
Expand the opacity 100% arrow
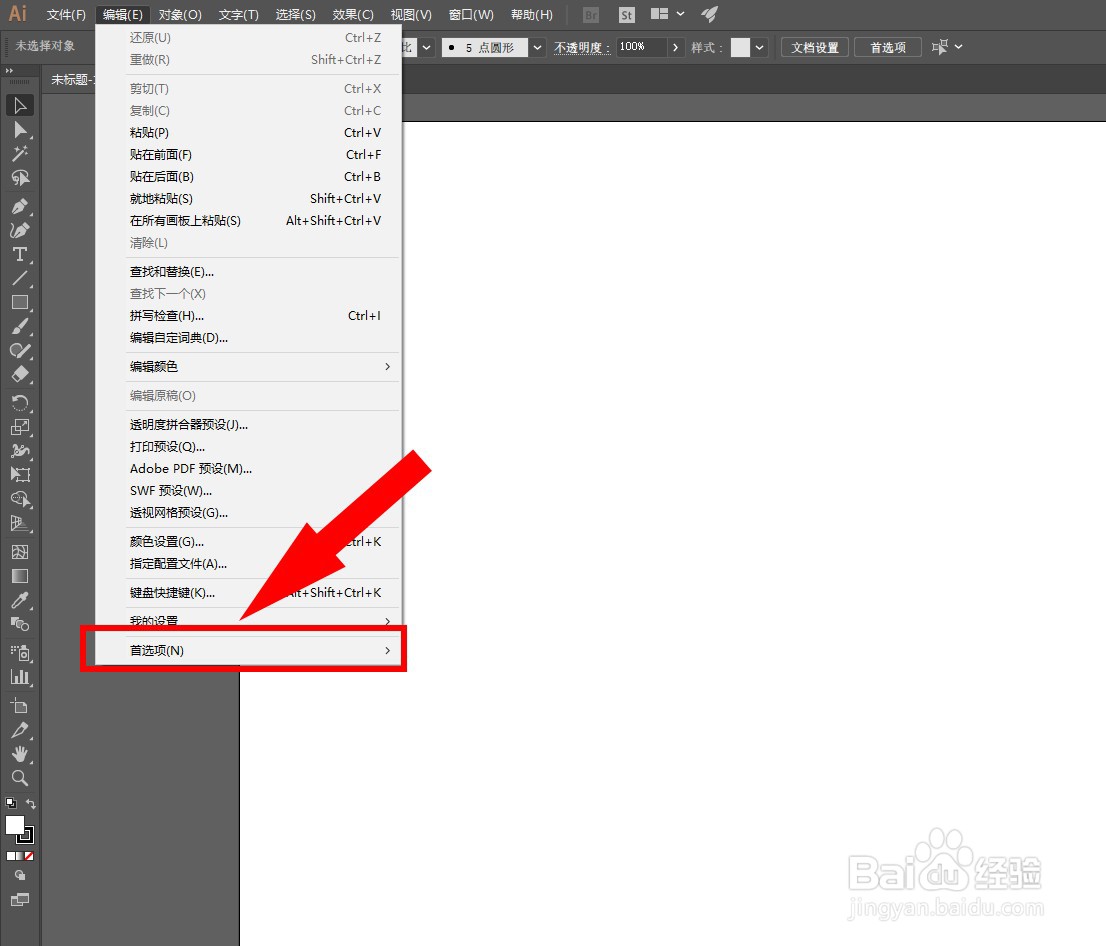point(675,47)
